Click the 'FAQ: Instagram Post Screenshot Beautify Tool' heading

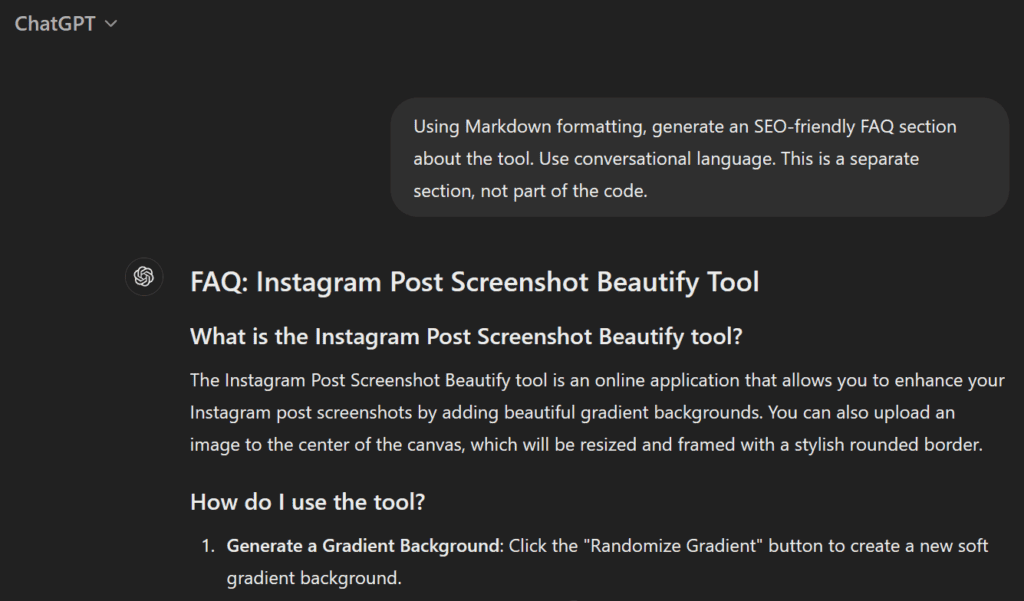tap(474, 282)
